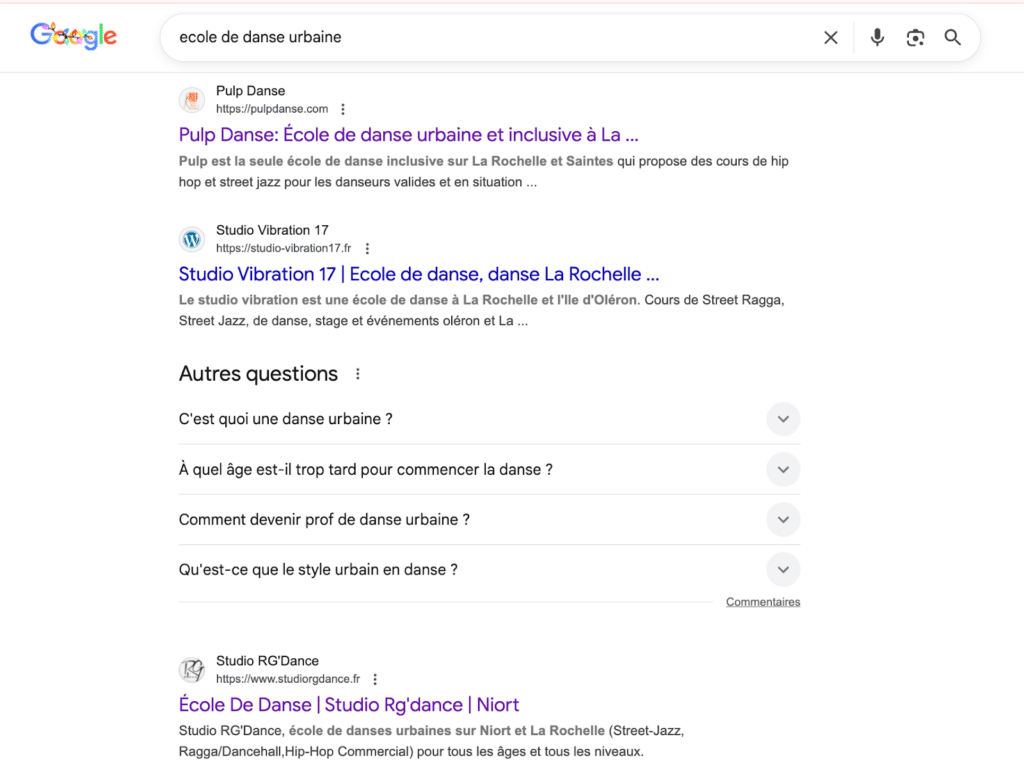
Task: Open the Studio Vibration 17 result link
Action: click(418, 274)
